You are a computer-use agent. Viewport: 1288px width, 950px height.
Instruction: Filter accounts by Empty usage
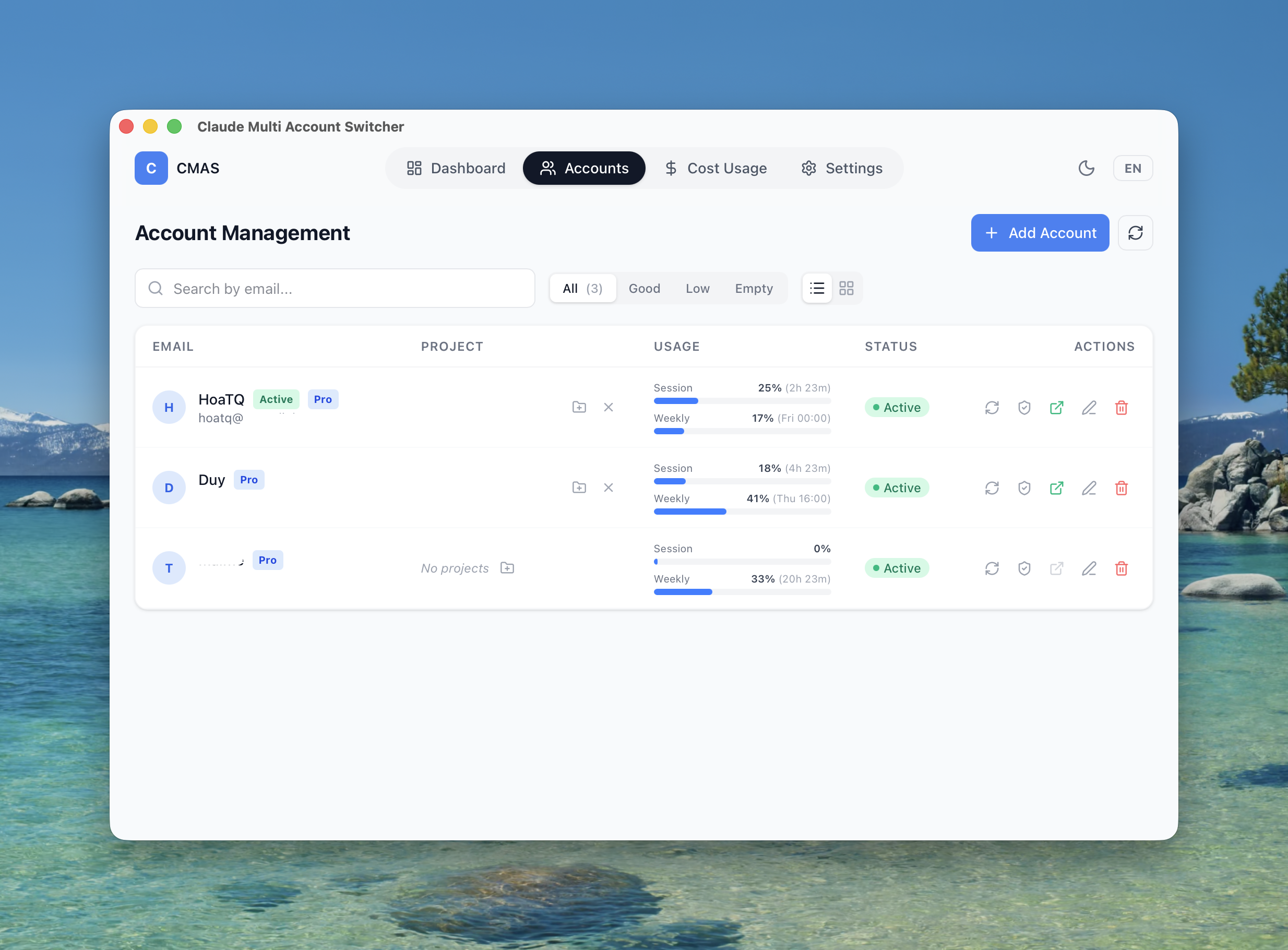(x=754, y=288)
